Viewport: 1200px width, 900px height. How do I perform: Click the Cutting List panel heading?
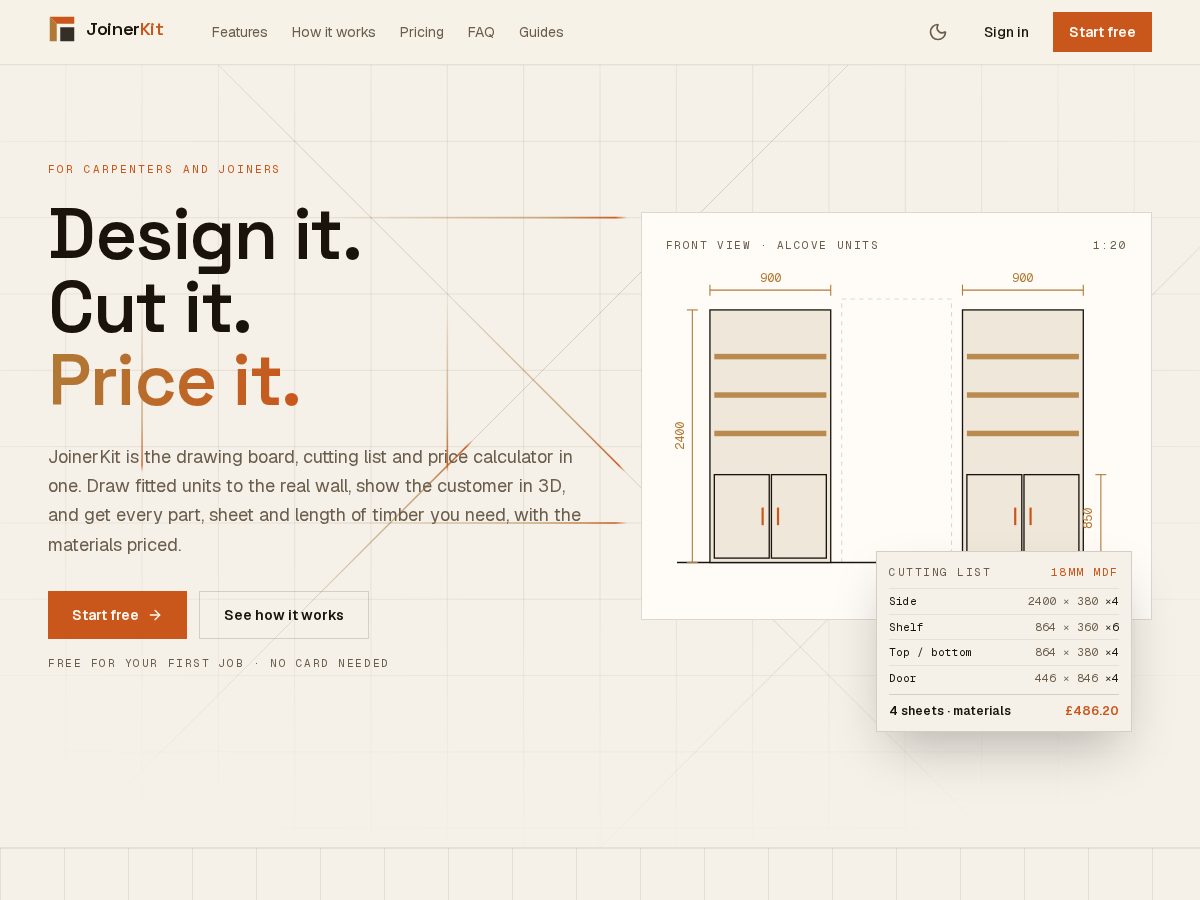940,573
